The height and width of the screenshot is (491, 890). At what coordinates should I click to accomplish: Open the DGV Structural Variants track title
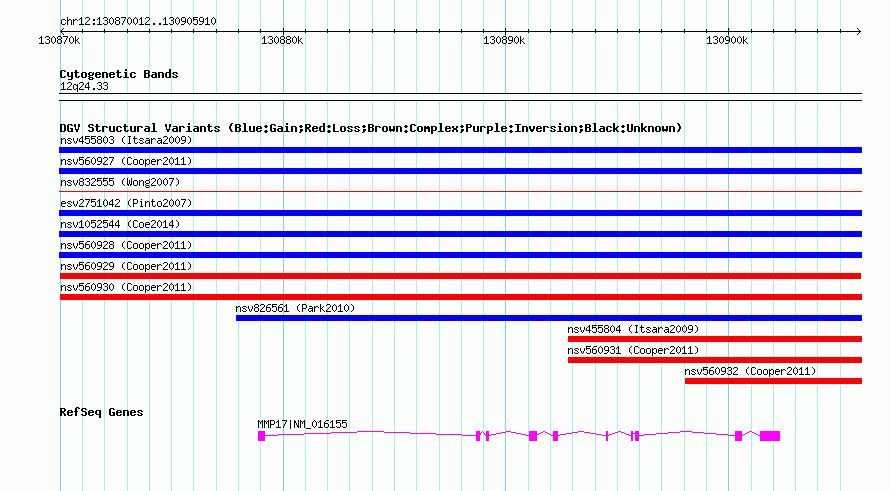[x=371, y=128]
